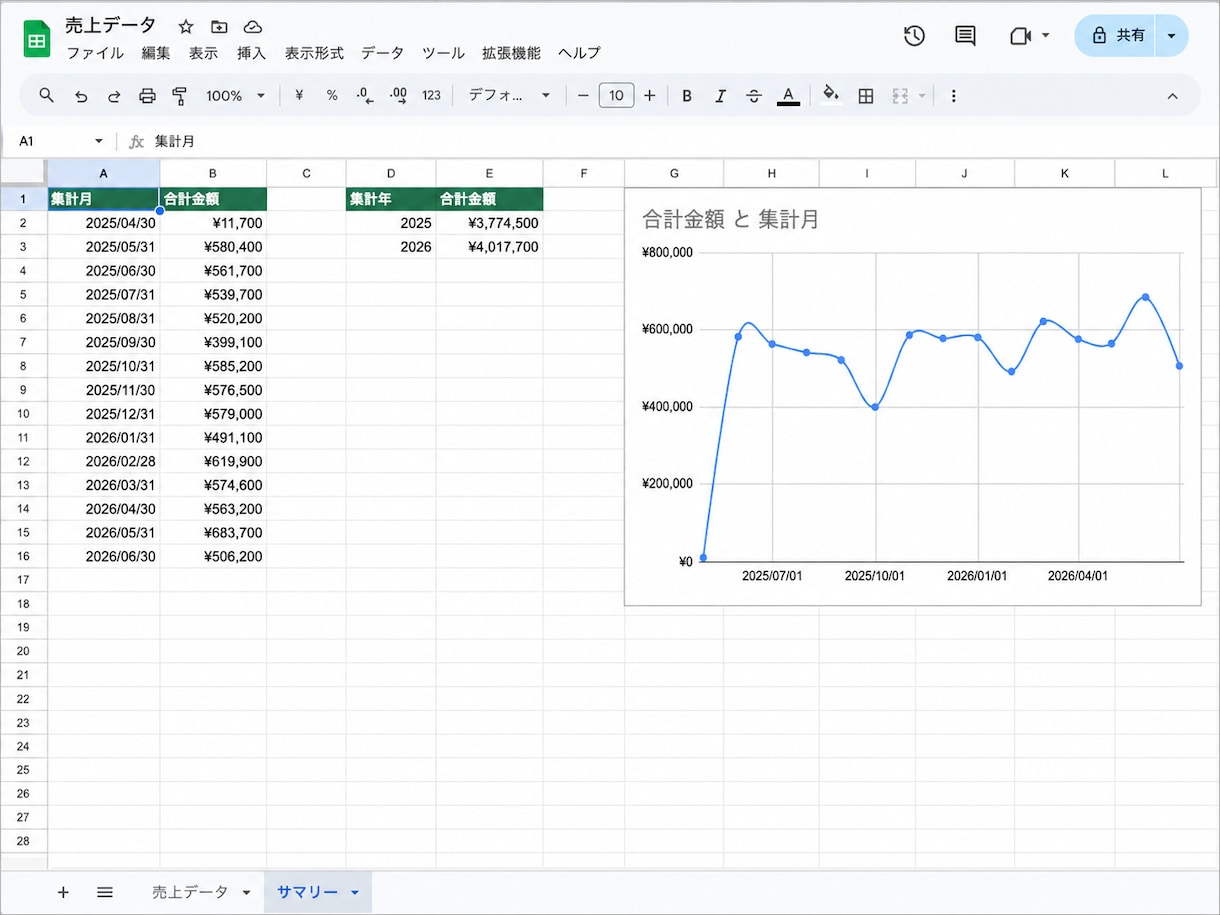Toggle bold formatting
The height and width of the screenshot is (915, 1220).
687,96
